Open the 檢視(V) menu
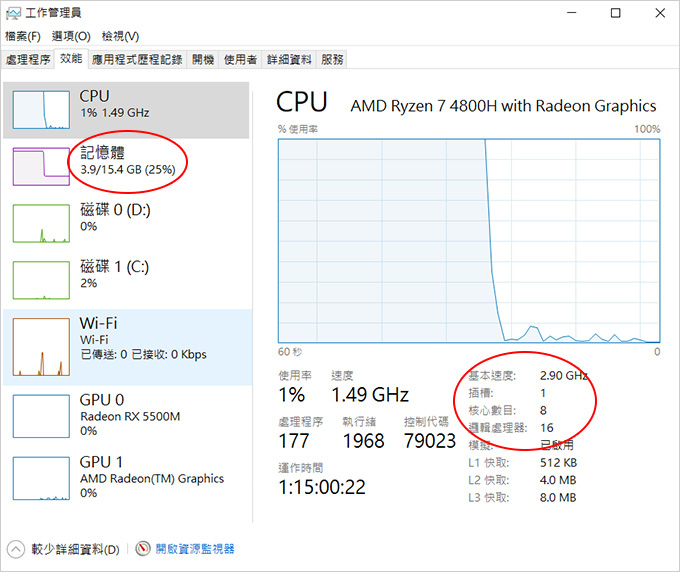 point(120,36)
